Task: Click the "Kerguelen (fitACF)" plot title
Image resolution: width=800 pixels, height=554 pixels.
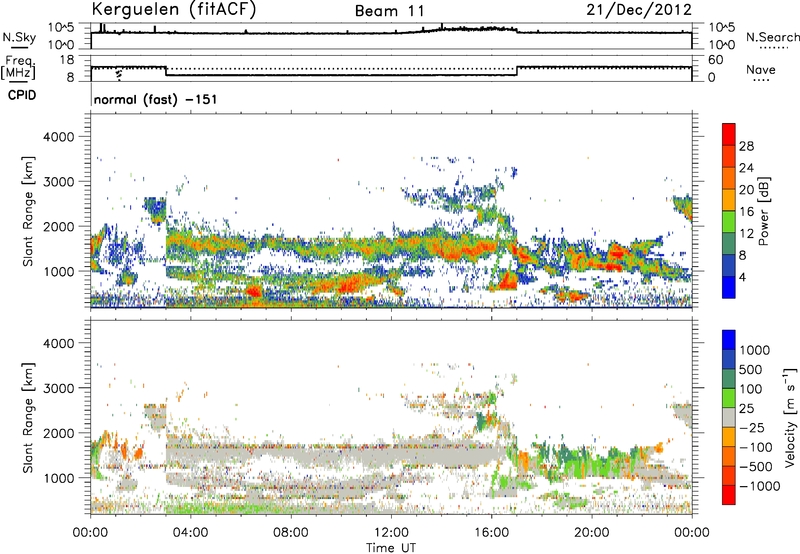Action: 173,9
